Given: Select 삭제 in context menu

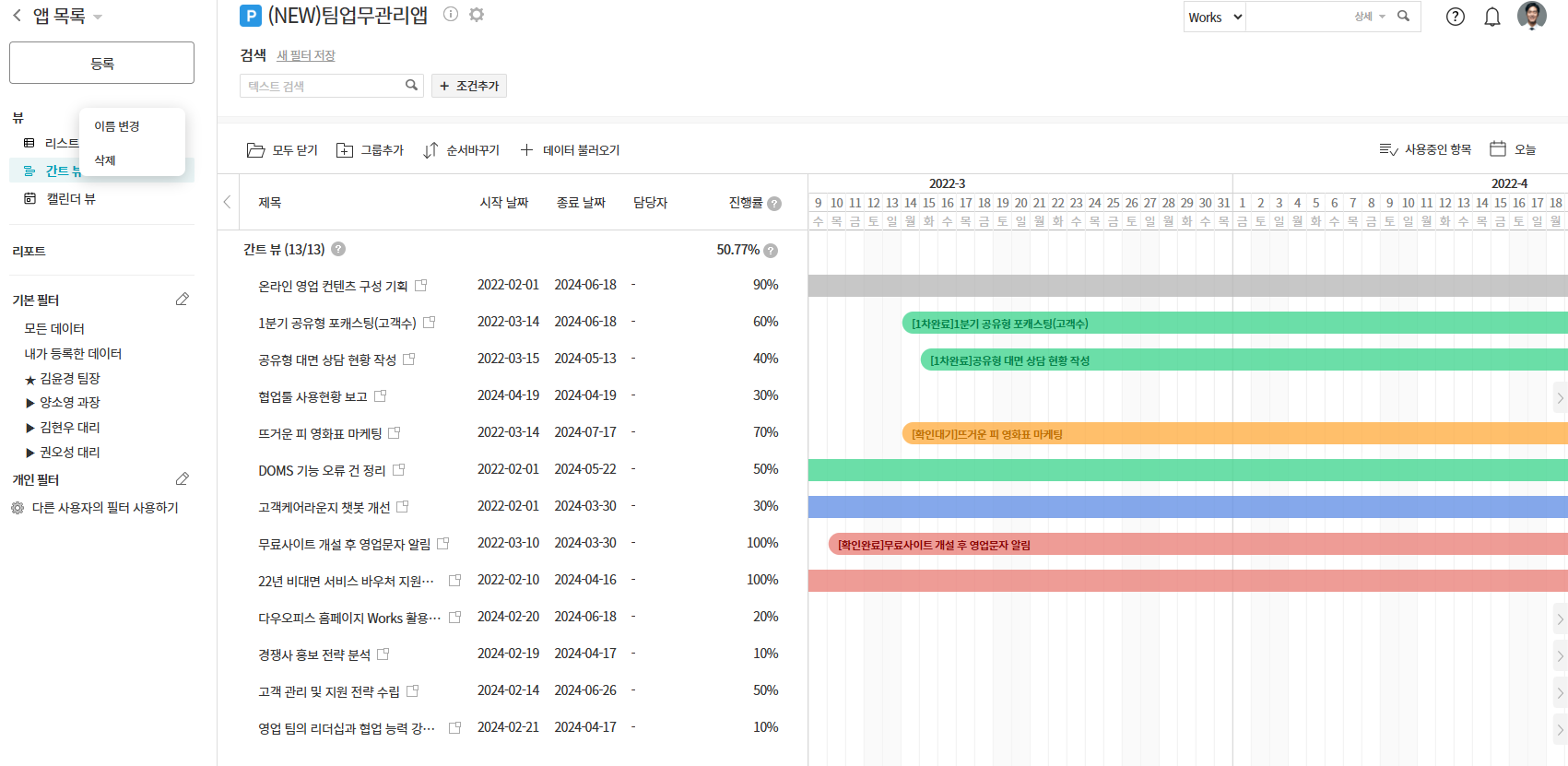Looking at the screenshot, I should [105, 160].
